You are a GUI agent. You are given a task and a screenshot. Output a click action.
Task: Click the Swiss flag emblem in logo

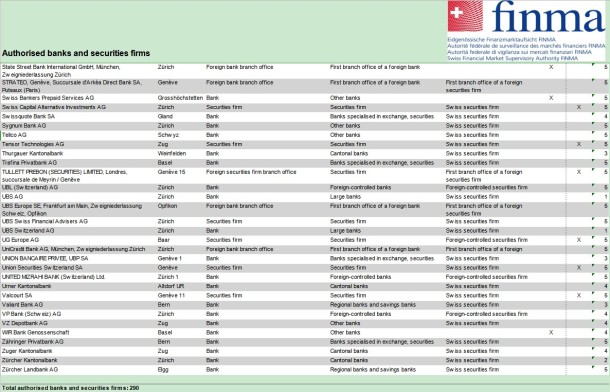tap(465, 16)
